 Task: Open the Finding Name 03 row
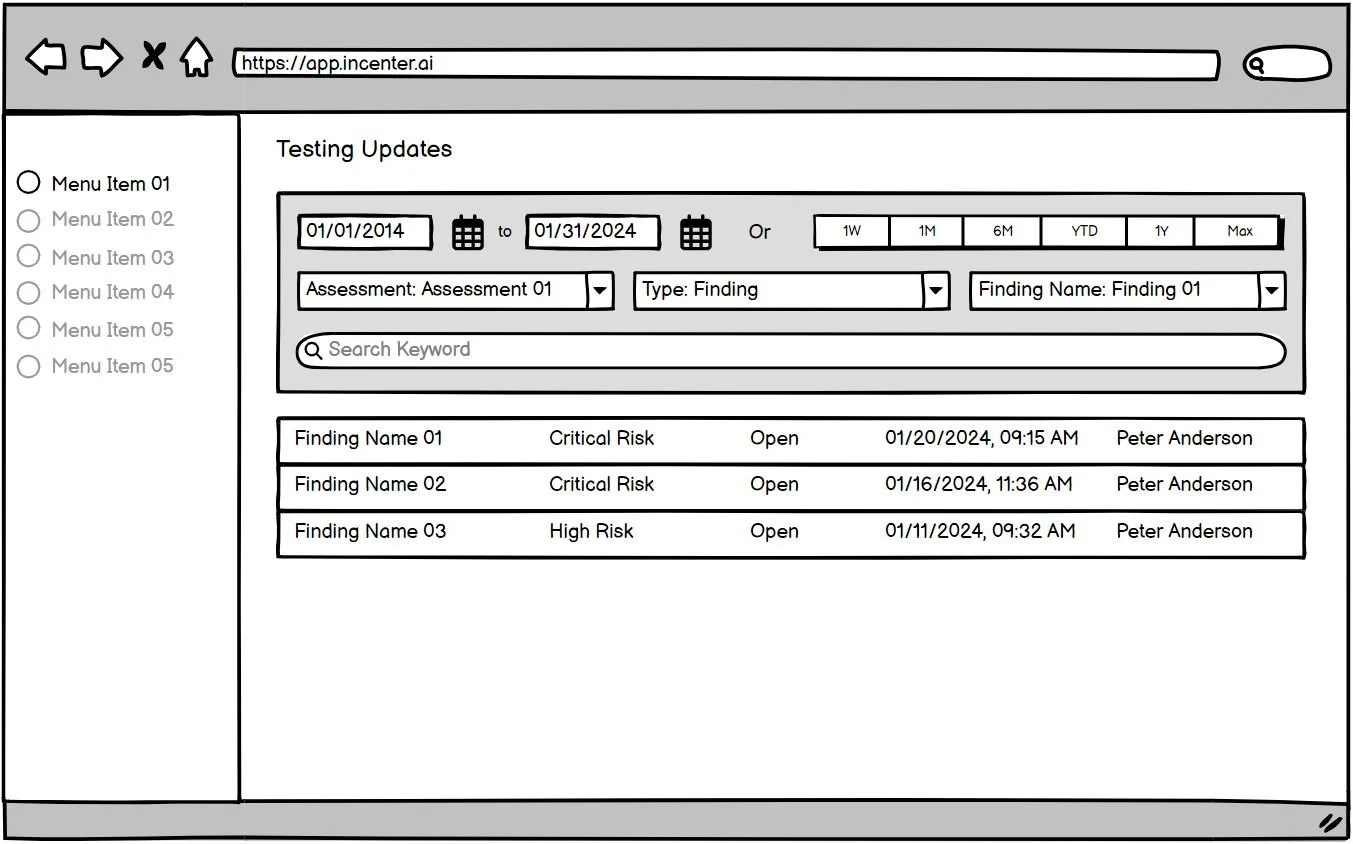pos(791,534)
